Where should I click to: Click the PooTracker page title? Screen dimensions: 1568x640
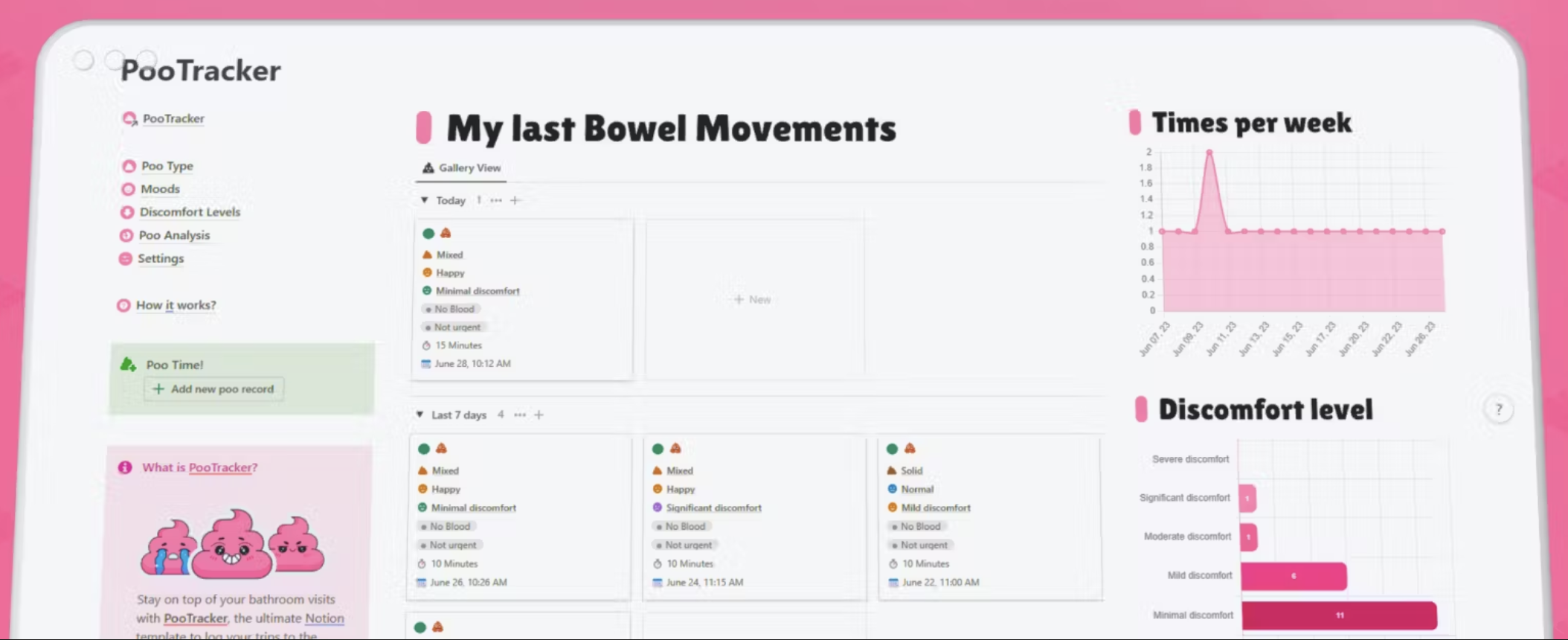pos(201,71)
